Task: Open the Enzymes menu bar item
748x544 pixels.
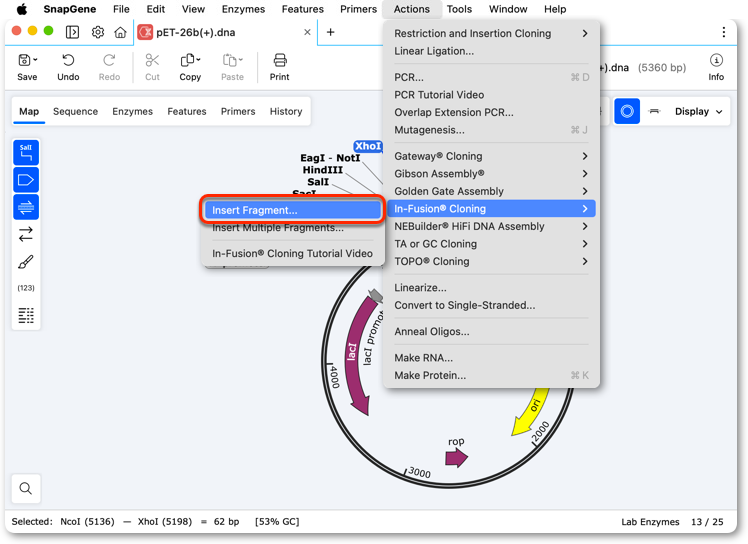Action: 243,9
